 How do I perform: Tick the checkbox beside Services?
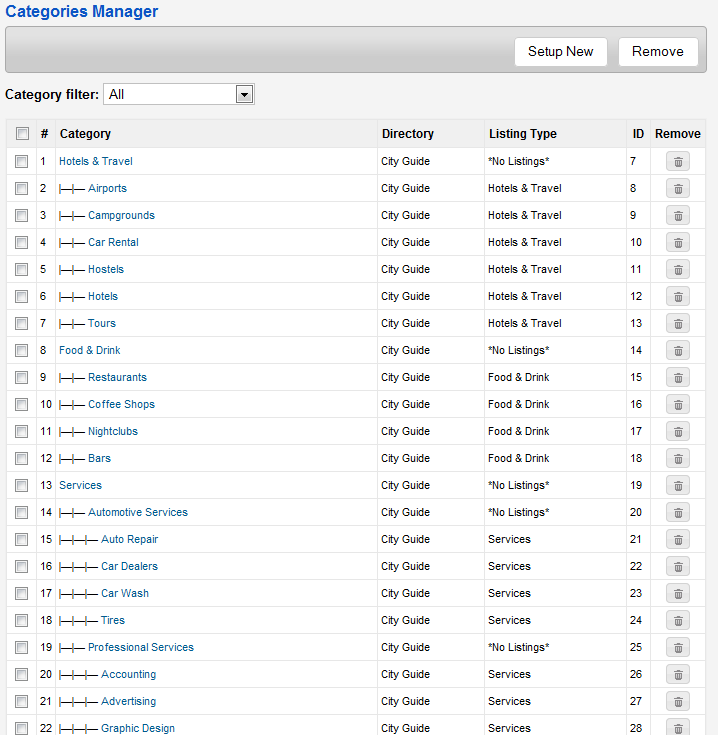click(x=22, y=485)
